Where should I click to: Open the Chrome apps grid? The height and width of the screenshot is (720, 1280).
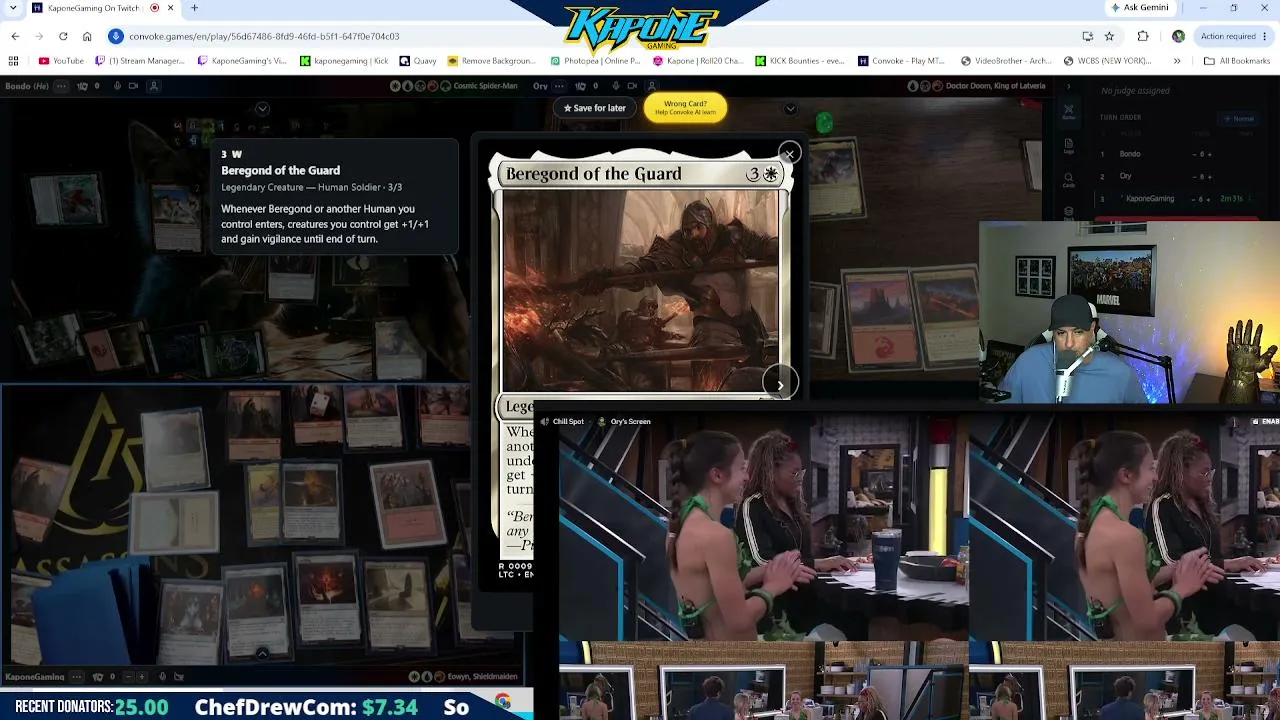[13, 61]
